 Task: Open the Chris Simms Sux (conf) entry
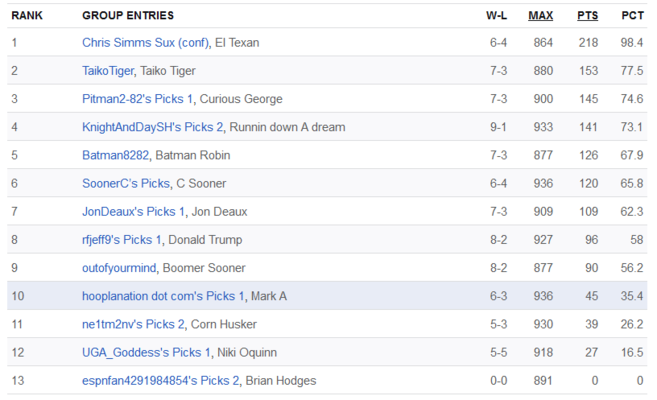(x=145, y=43)
